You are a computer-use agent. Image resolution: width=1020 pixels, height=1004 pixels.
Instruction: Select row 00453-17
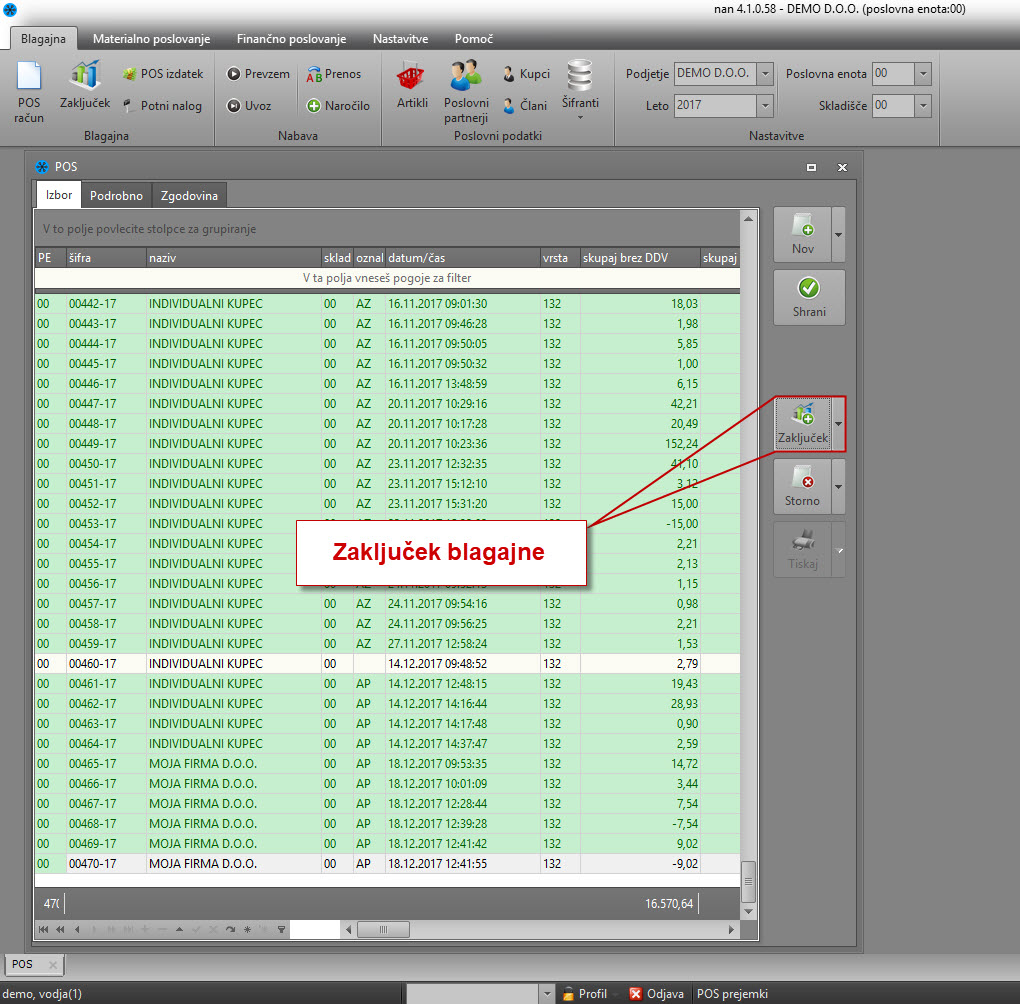click(x=387, y=524)
